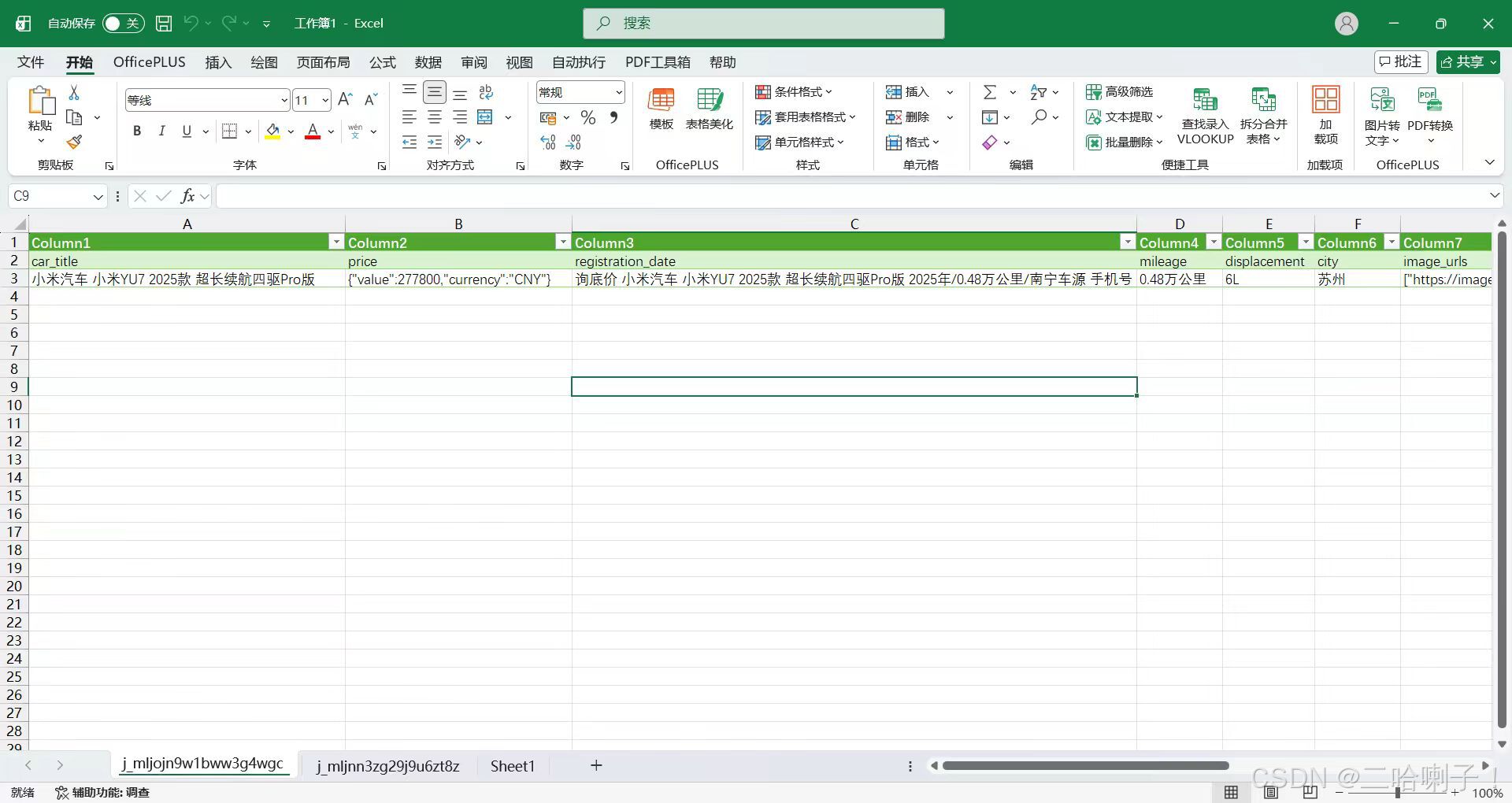Click the AutoSum sigma icon
The height and width of the screenshot is (803, 1512).
(x=990, y=92)
